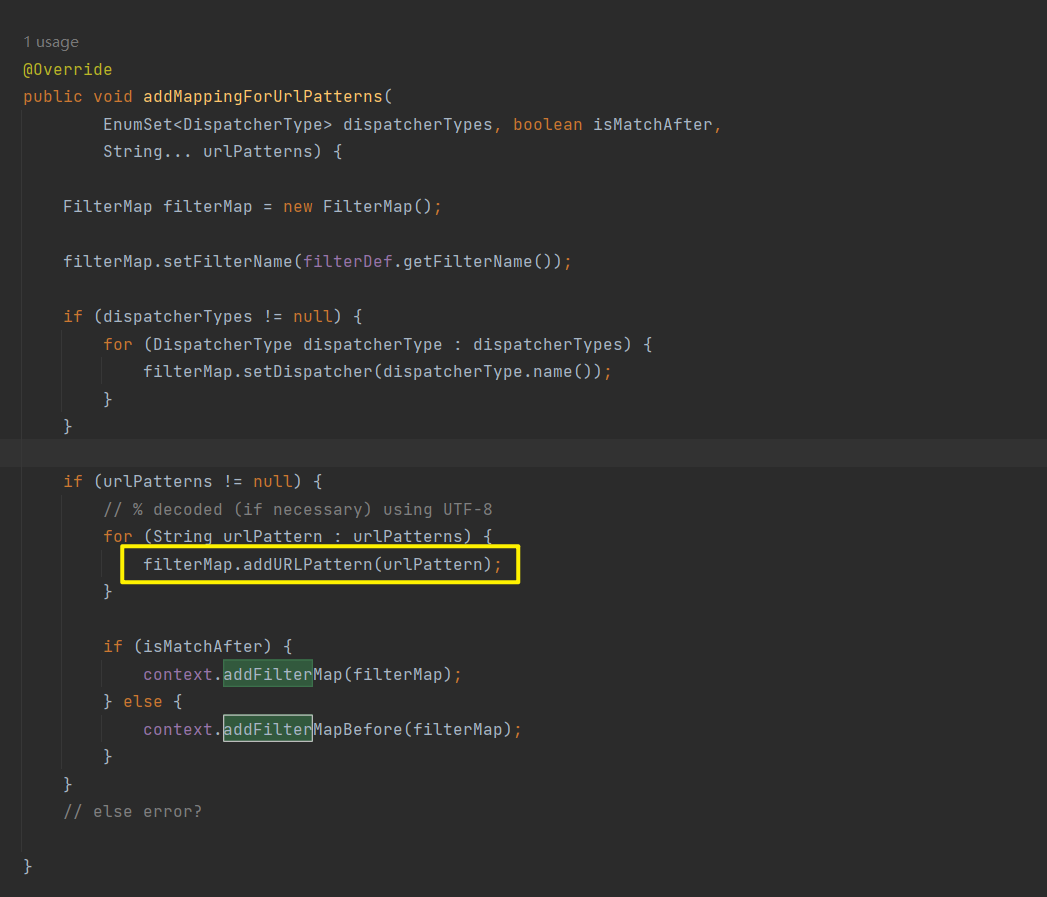Click the "% decoded" UTF-8 comment

297,509
